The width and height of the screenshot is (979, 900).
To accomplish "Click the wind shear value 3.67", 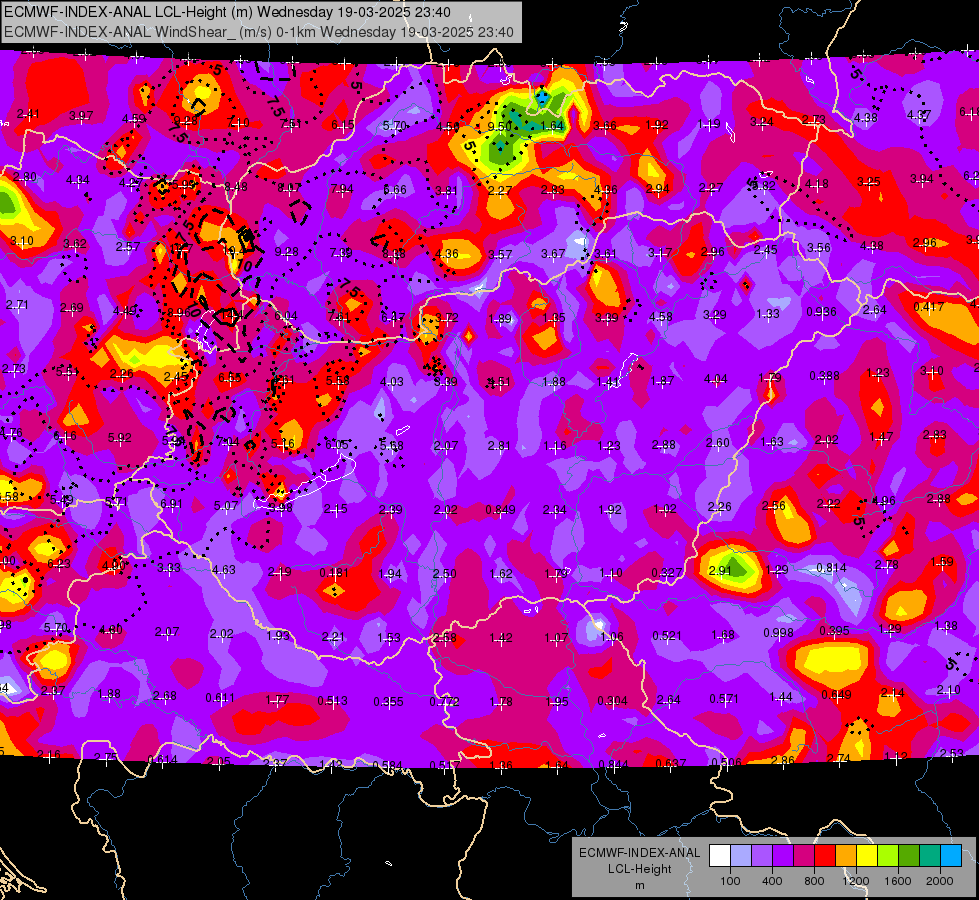I will tap(553, 254).
